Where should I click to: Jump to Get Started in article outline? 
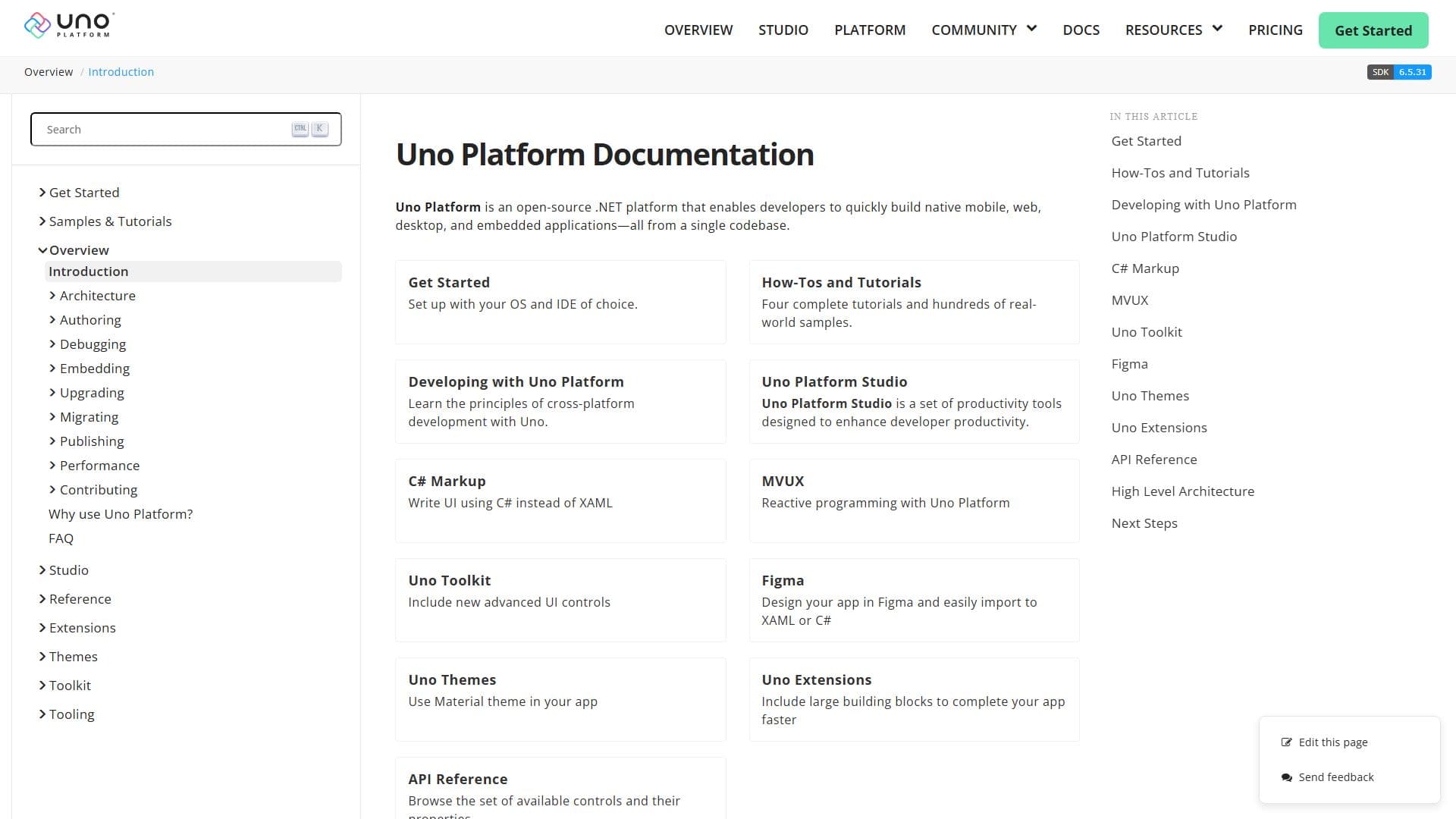pos(1146,141)
